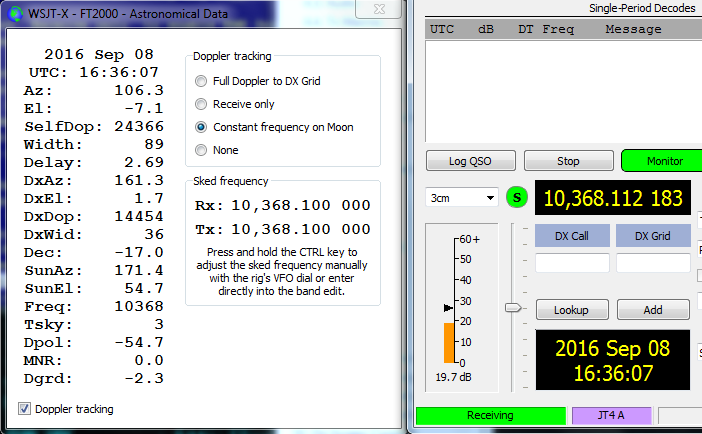Screen dimensions: 702x434
Task: Click the Stop button
Action: point(568,161)
